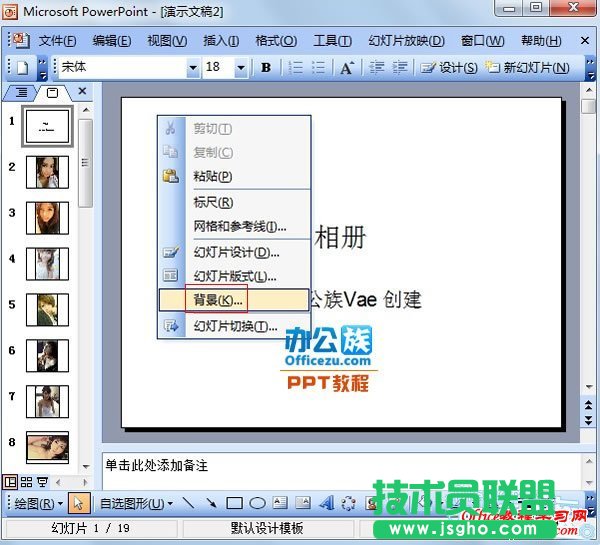Image resolution: width=600 pixels, height=545 pixels.
Task: Click the Design button in toolbar
Action: pyautogui.click(x=448, y=68)
